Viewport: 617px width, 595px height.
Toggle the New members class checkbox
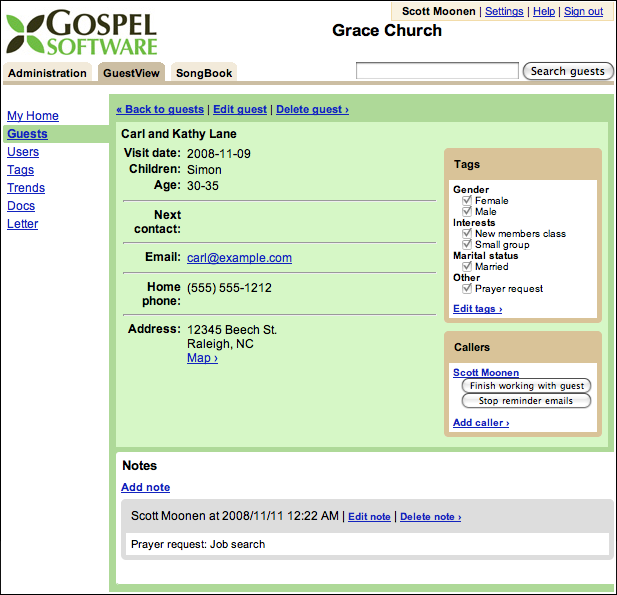[x=467, y=233]
